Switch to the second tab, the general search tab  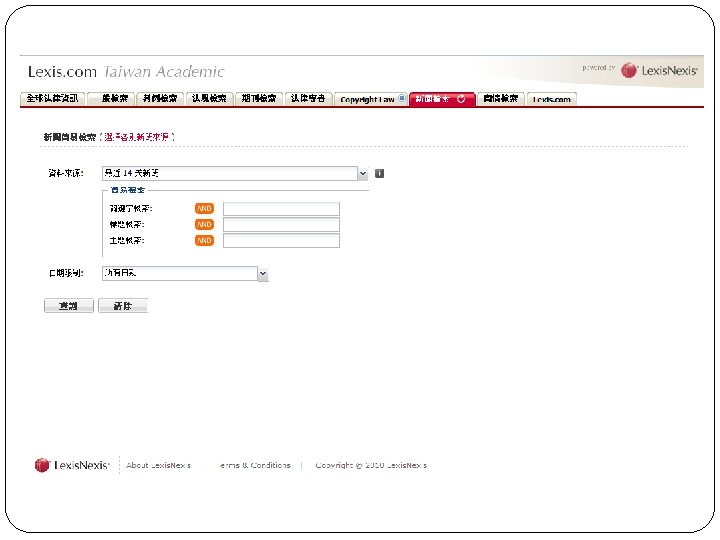coord(111,99)
